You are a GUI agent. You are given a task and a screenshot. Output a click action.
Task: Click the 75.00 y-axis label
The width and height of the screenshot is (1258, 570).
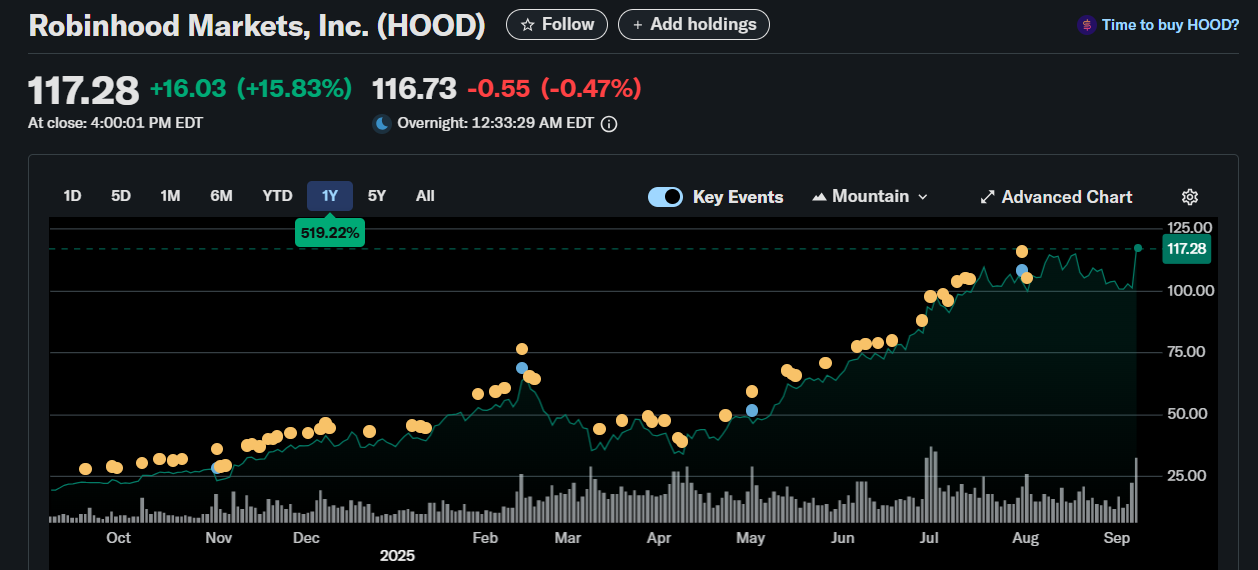coord(1185,352)
